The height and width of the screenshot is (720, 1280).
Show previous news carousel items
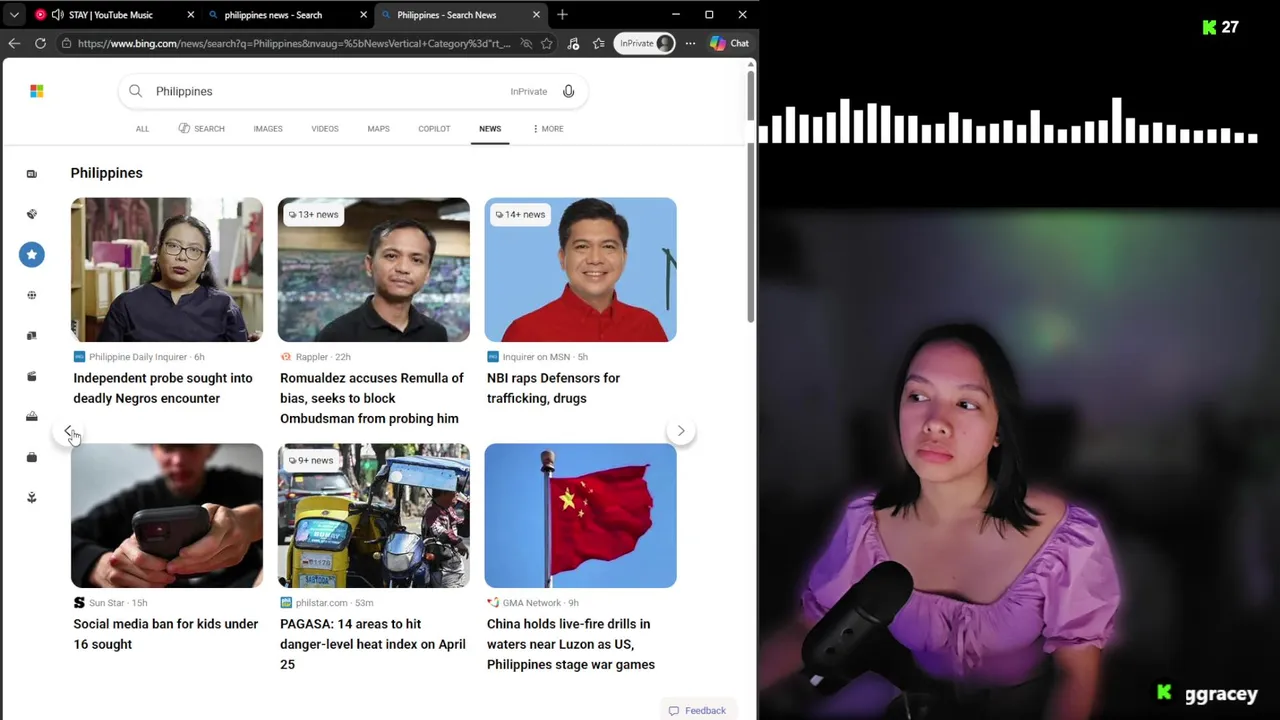(x=68, y=431)
